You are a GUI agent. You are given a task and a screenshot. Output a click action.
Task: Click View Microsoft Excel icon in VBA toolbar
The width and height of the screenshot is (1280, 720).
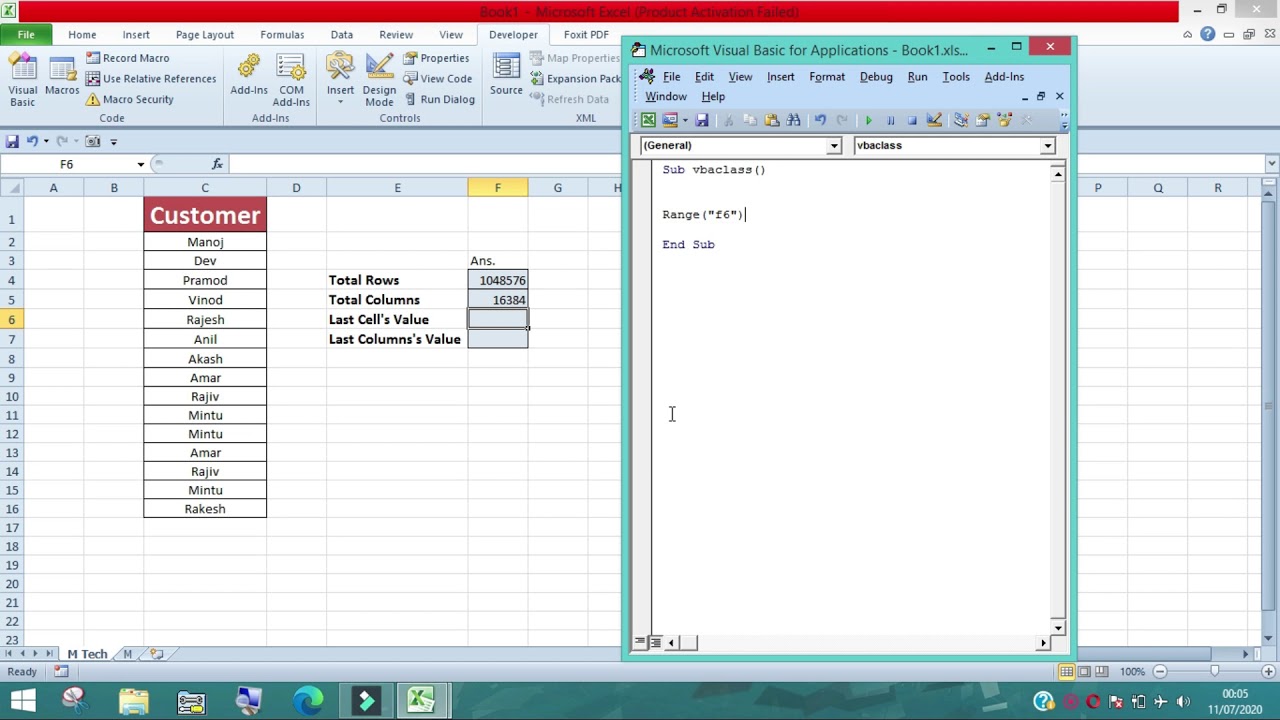[648, 121]
